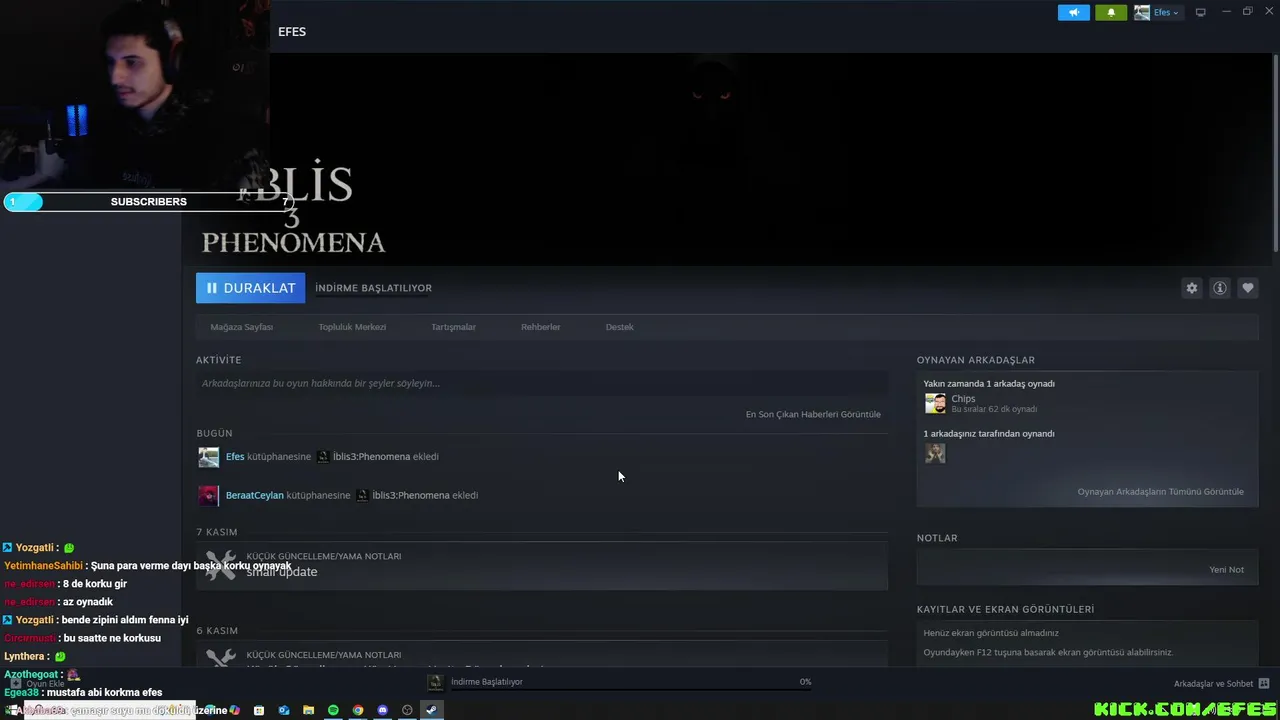This screenshot has height=720, width=1280.
Task: Click friends chat icon bottom right
Action: [1264, 684]
